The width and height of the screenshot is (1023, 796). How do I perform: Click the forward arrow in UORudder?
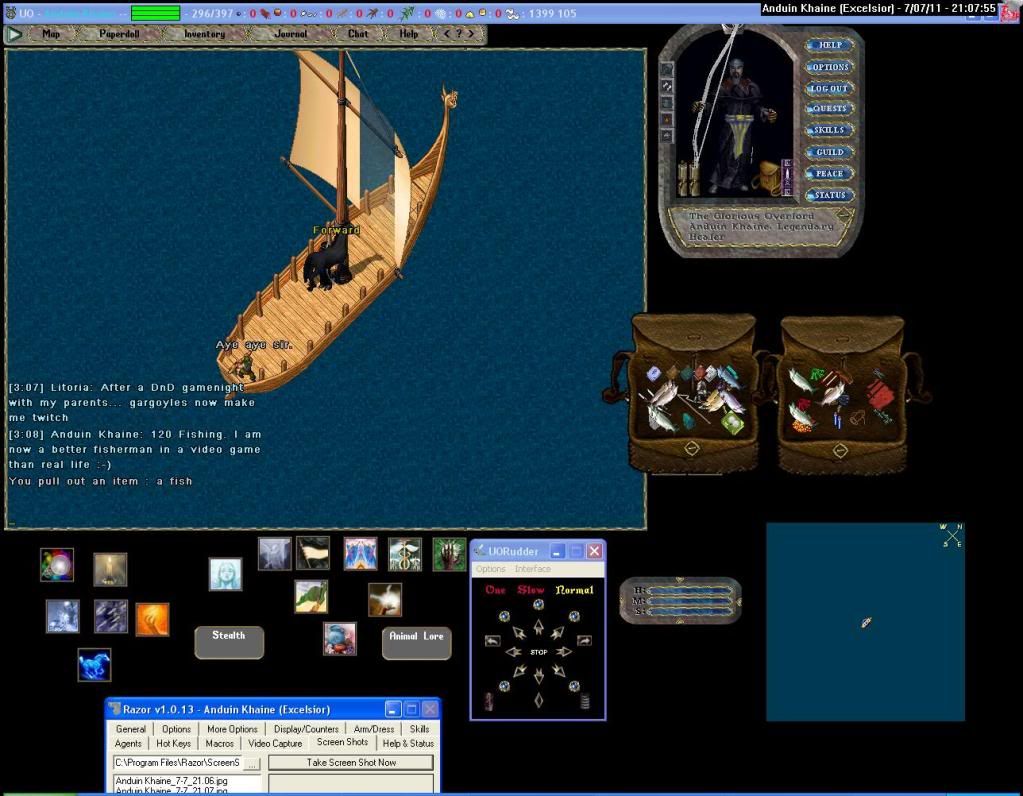point(538,626)
